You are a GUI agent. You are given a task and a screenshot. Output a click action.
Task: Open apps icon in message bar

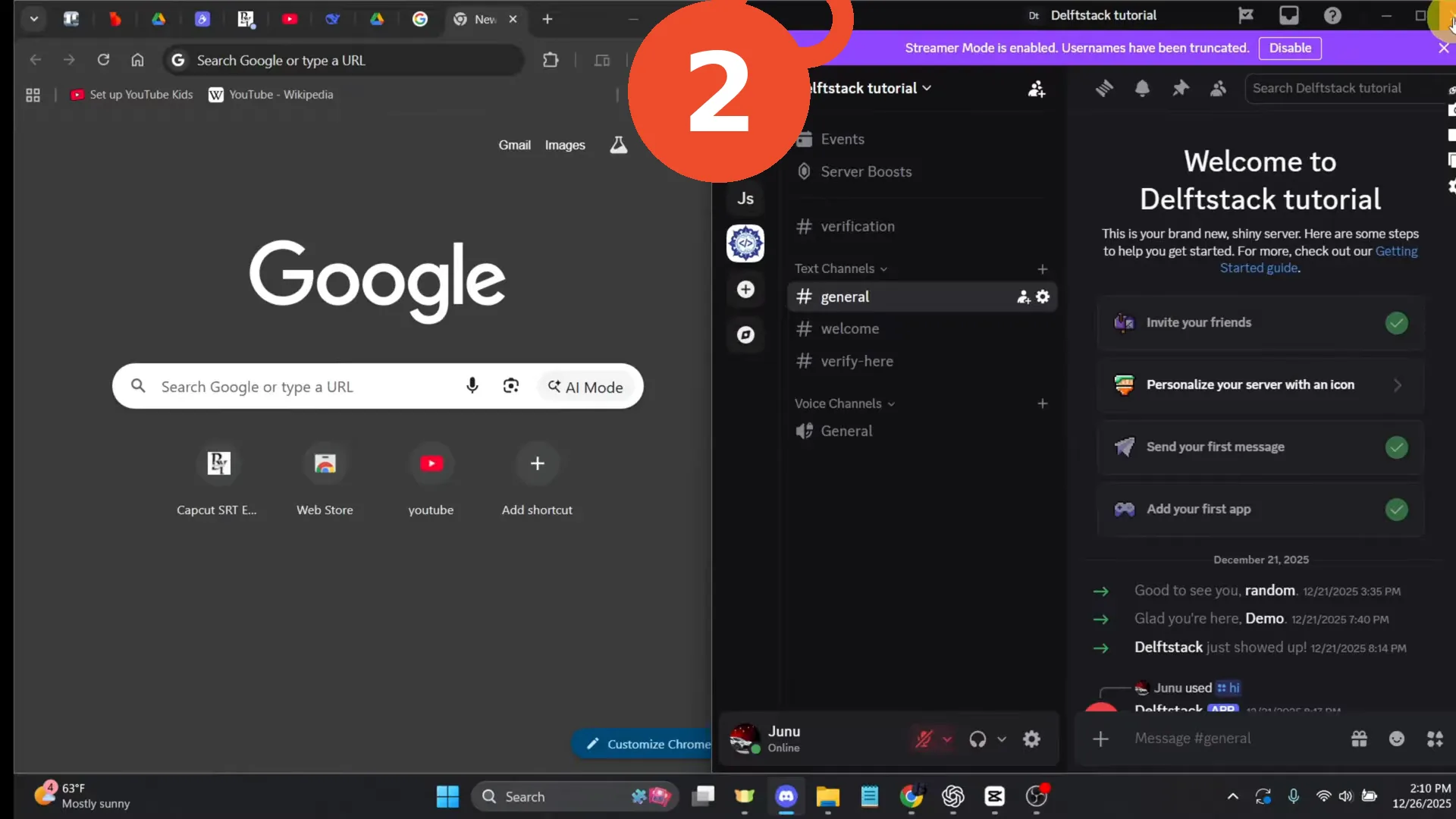(x=1435, y=739)
